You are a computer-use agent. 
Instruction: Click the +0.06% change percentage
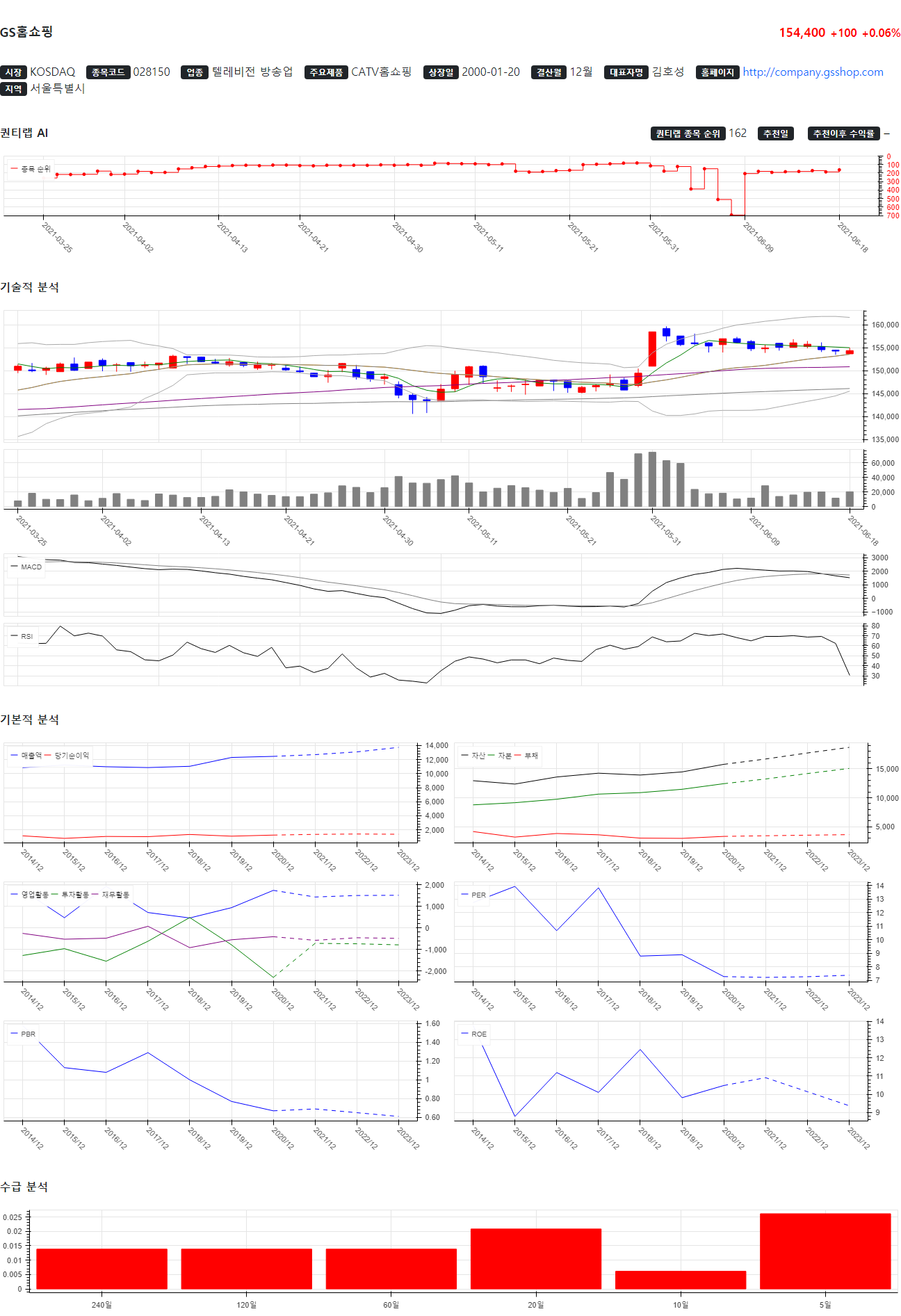(x=881, y=33)
